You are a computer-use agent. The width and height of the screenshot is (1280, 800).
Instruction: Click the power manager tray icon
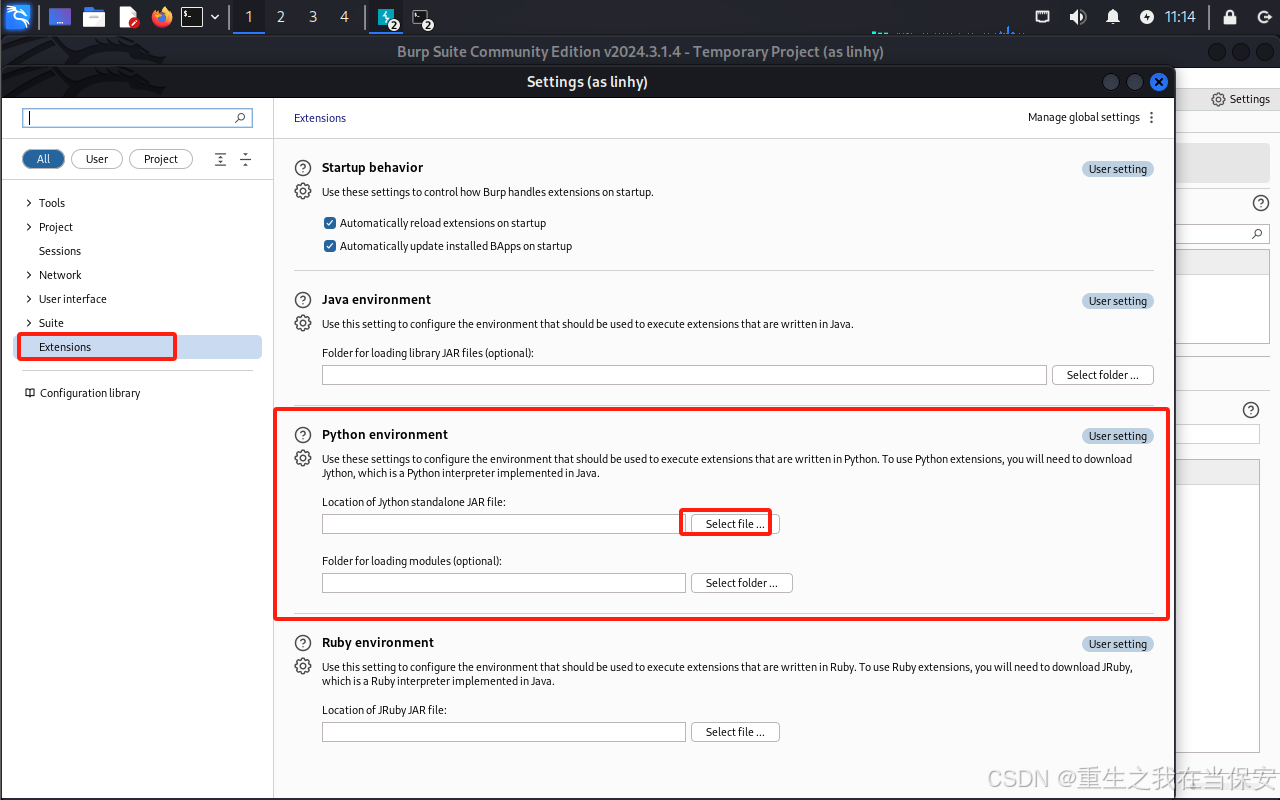[1147, 17]
